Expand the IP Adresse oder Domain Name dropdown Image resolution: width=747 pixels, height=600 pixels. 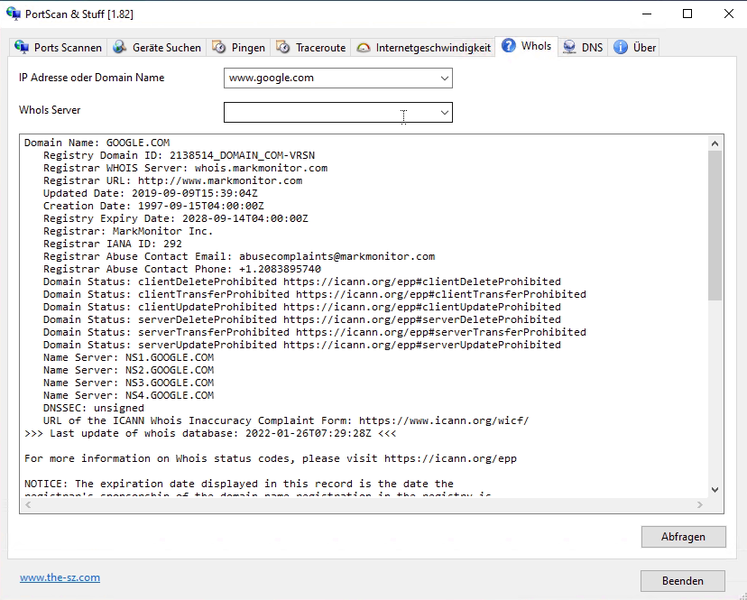pos(444,78)
